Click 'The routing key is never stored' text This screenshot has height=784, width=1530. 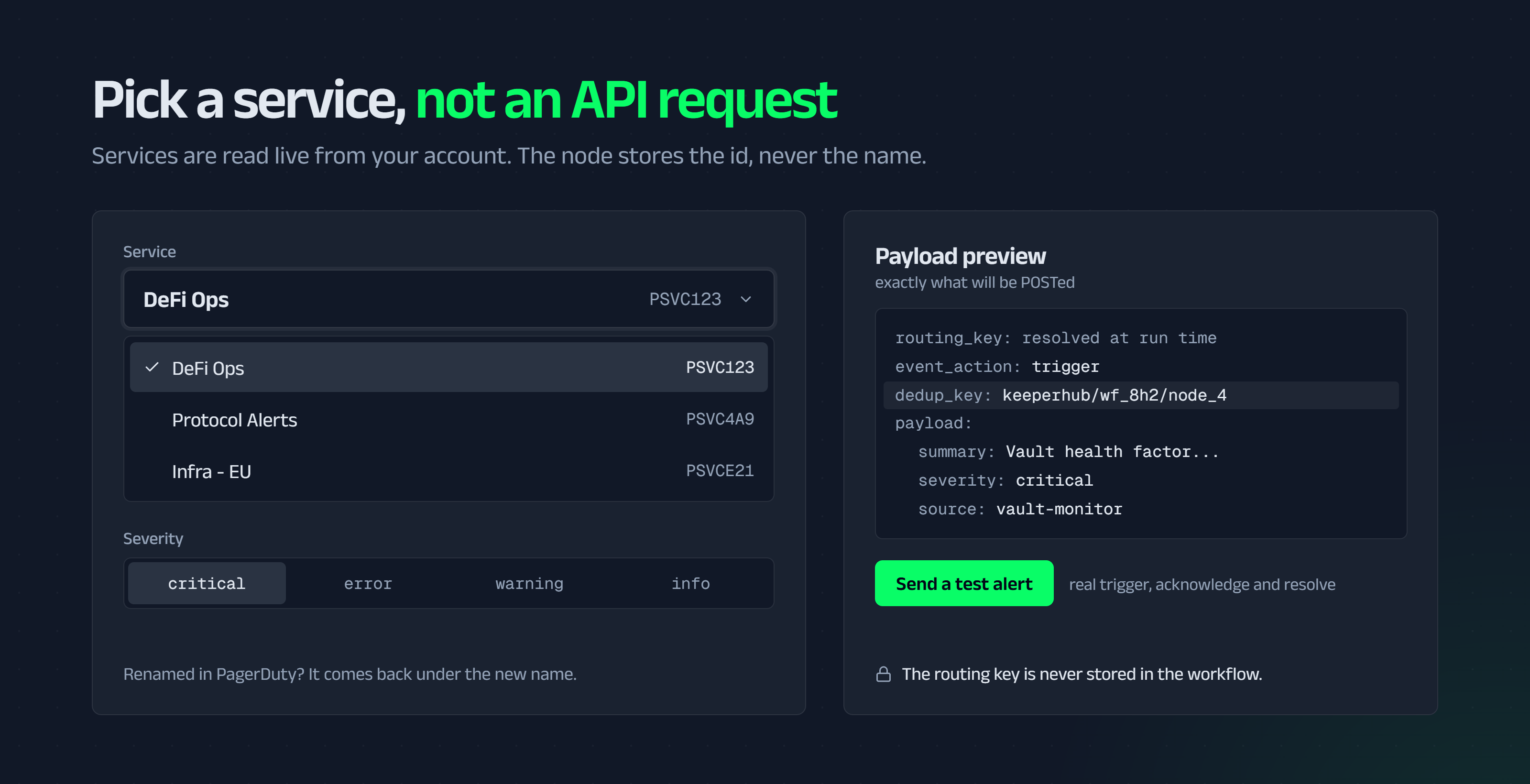click(1082, 674)
